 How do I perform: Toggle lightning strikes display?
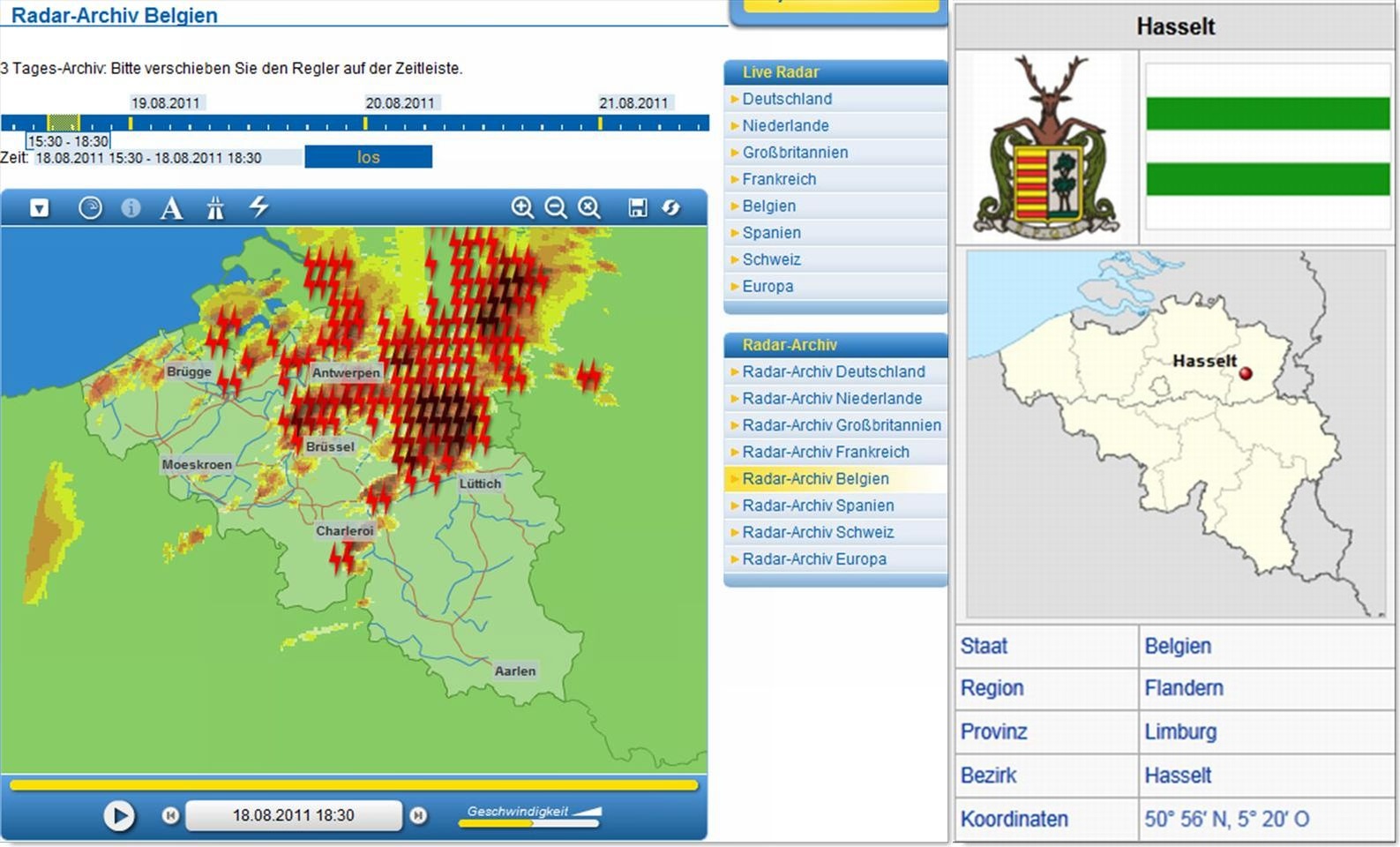tap(258, 207)
